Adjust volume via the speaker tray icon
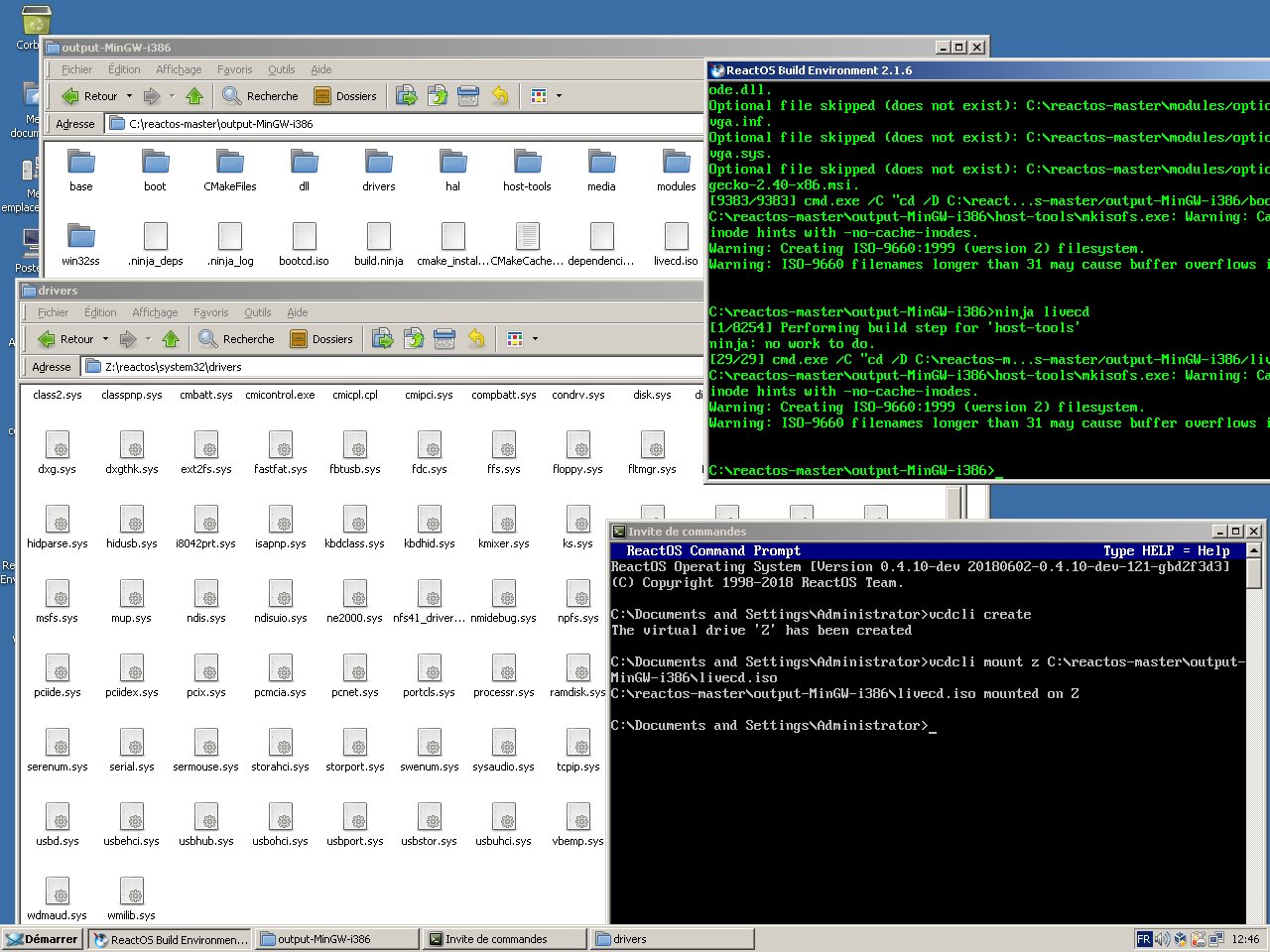This screenshot has width=1270, height=952. [1161, 938]
